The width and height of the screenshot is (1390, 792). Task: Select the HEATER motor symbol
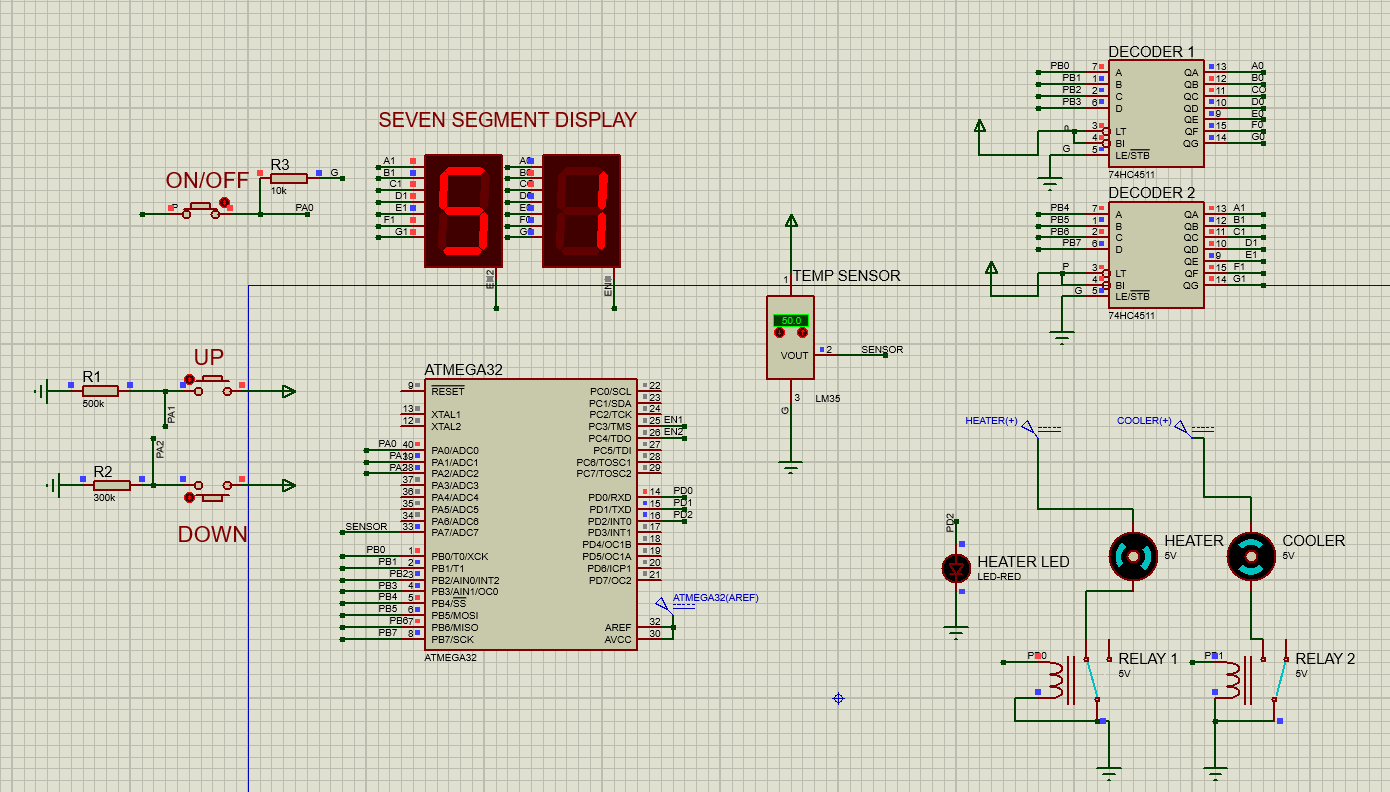[x=1134, y=556]
